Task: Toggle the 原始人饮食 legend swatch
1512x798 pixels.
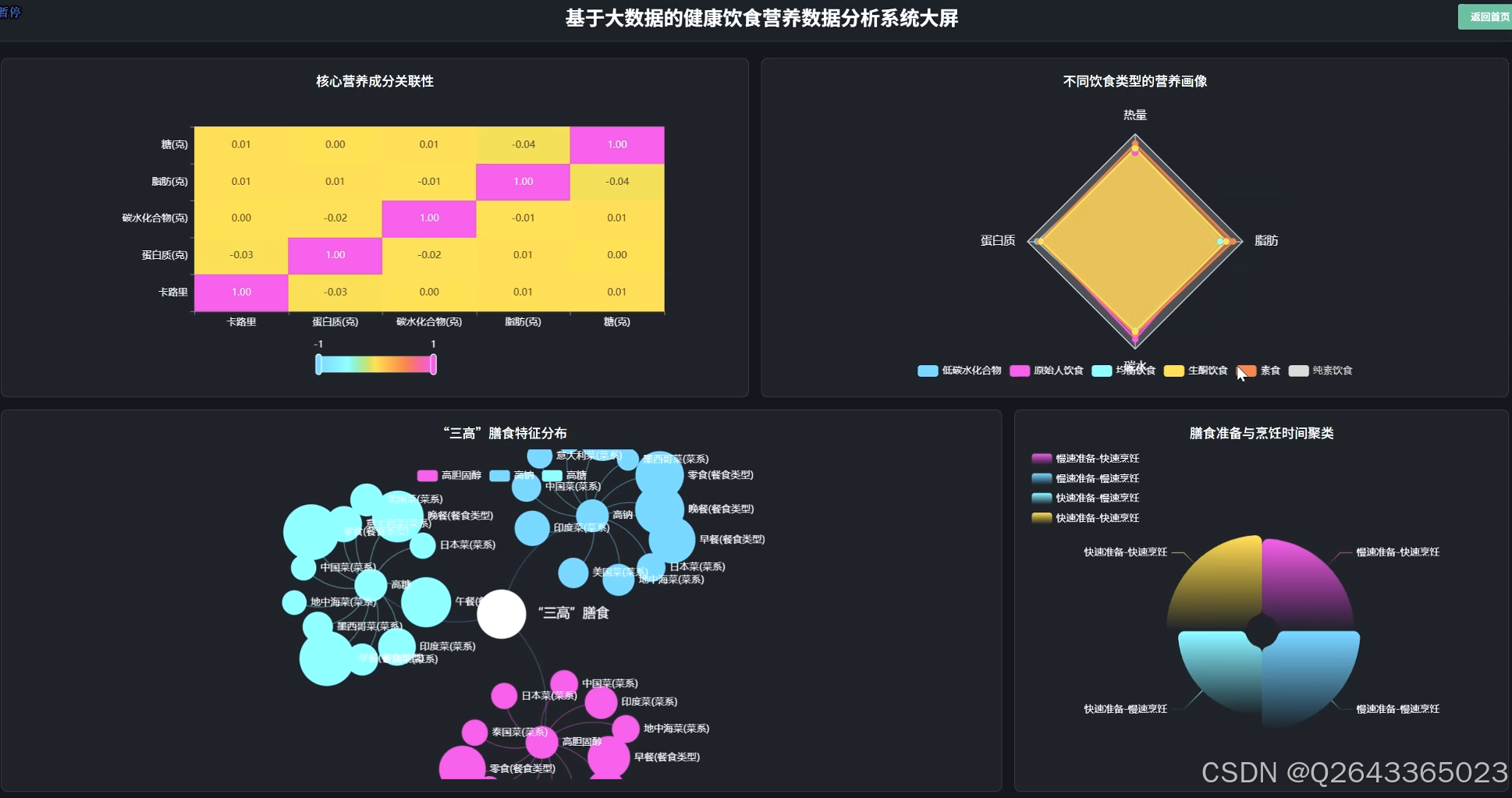Action: [1020, 371]
